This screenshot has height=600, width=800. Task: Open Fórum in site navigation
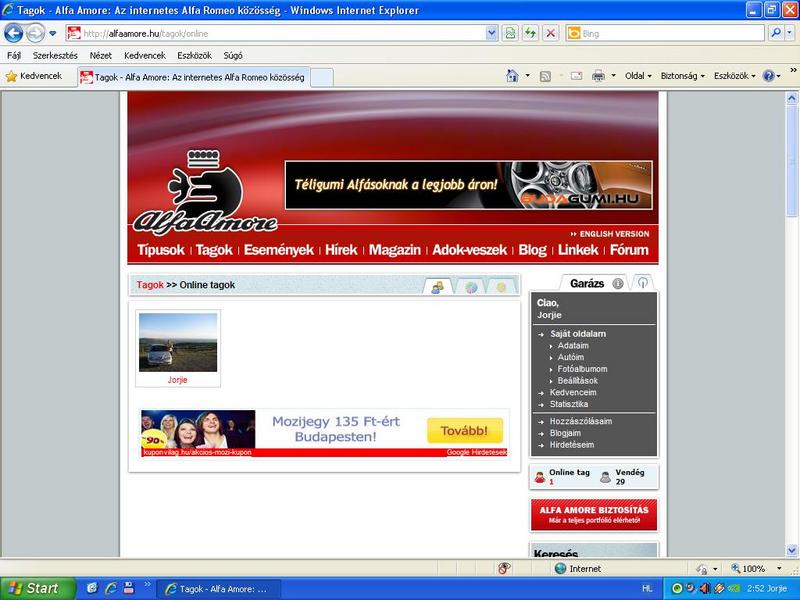click(x=629, y=250)
